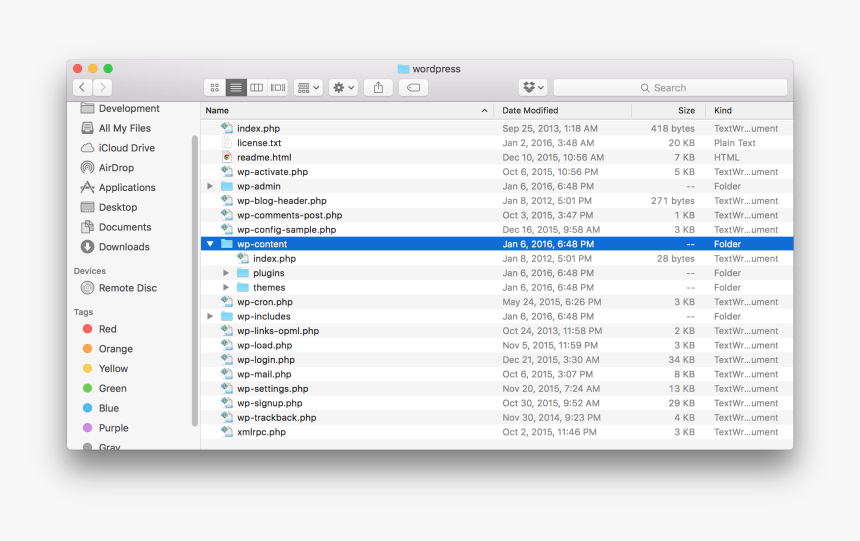
Task: Select the Blue tag
Action: pos(100,408)
